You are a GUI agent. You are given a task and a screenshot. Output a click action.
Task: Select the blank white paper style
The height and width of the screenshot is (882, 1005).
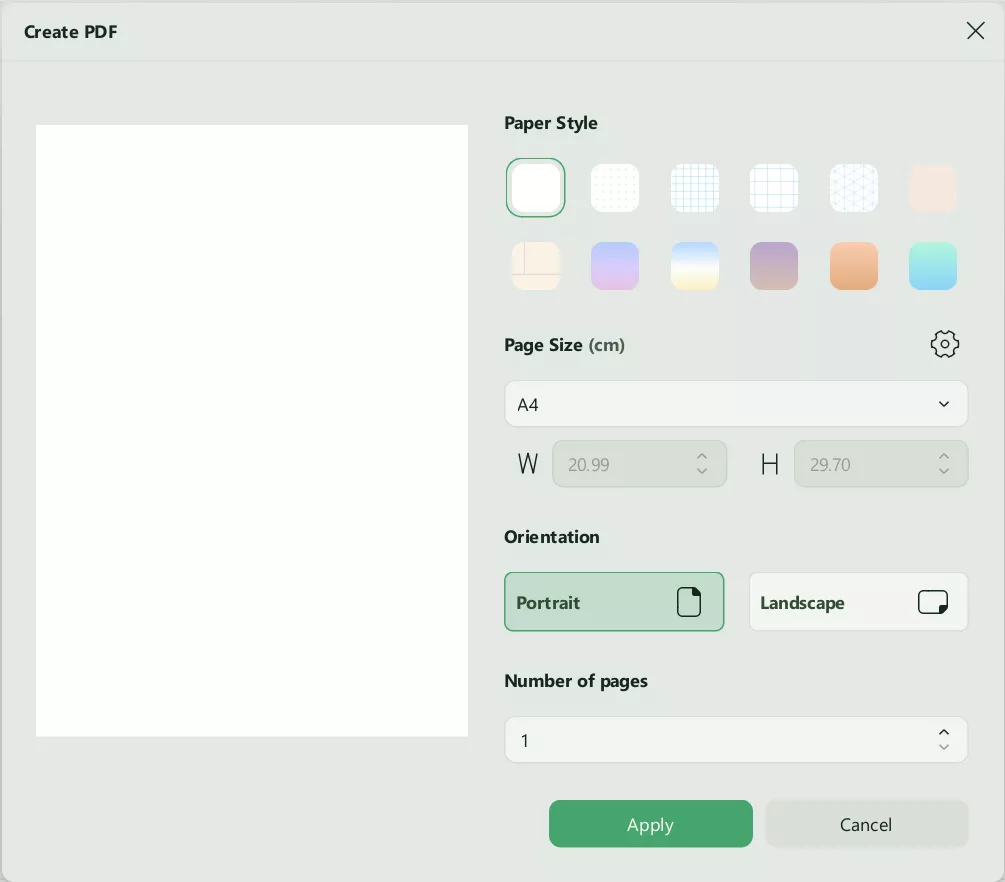[536, 188]
